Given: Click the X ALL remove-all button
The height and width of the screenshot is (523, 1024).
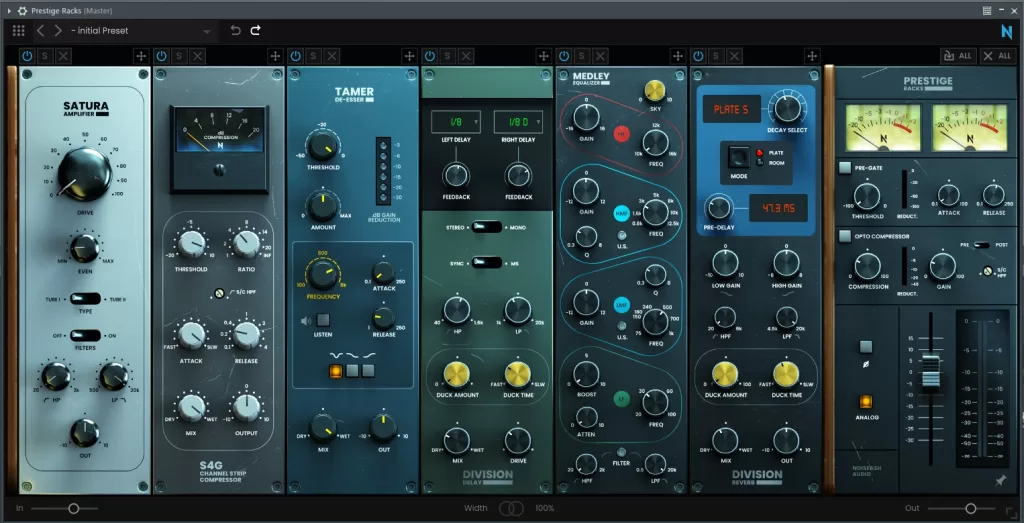Looking at the screenshot, I should tap(997, 56).
